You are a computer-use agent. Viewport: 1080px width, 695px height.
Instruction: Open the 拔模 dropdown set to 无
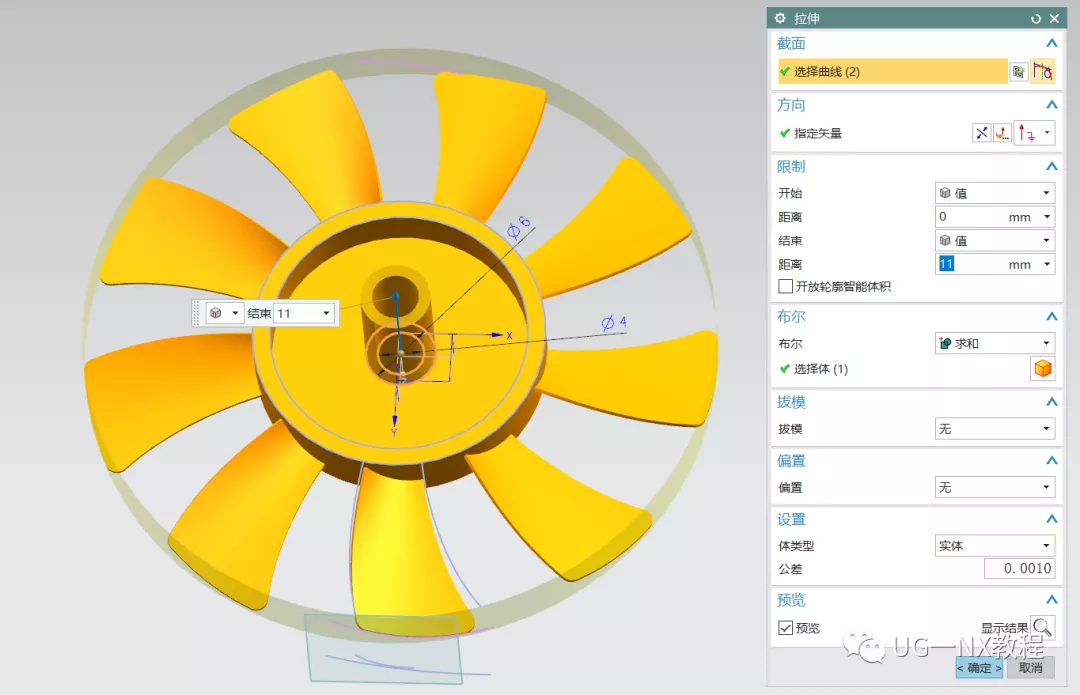[x=995, y=428]
